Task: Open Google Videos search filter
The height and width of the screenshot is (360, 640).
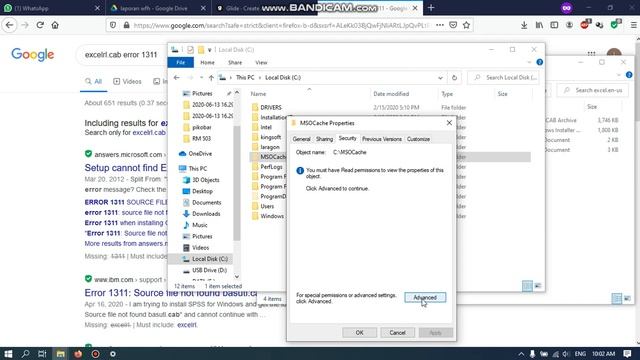Action: tap(127, 82)
